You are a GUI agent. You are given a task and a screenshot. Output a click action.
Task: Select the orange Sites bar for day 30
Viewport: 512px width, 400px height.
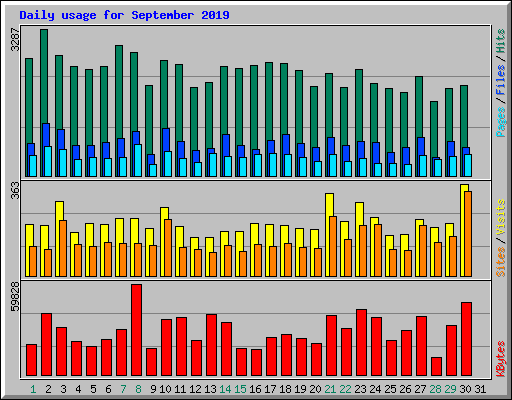[468, 234]
